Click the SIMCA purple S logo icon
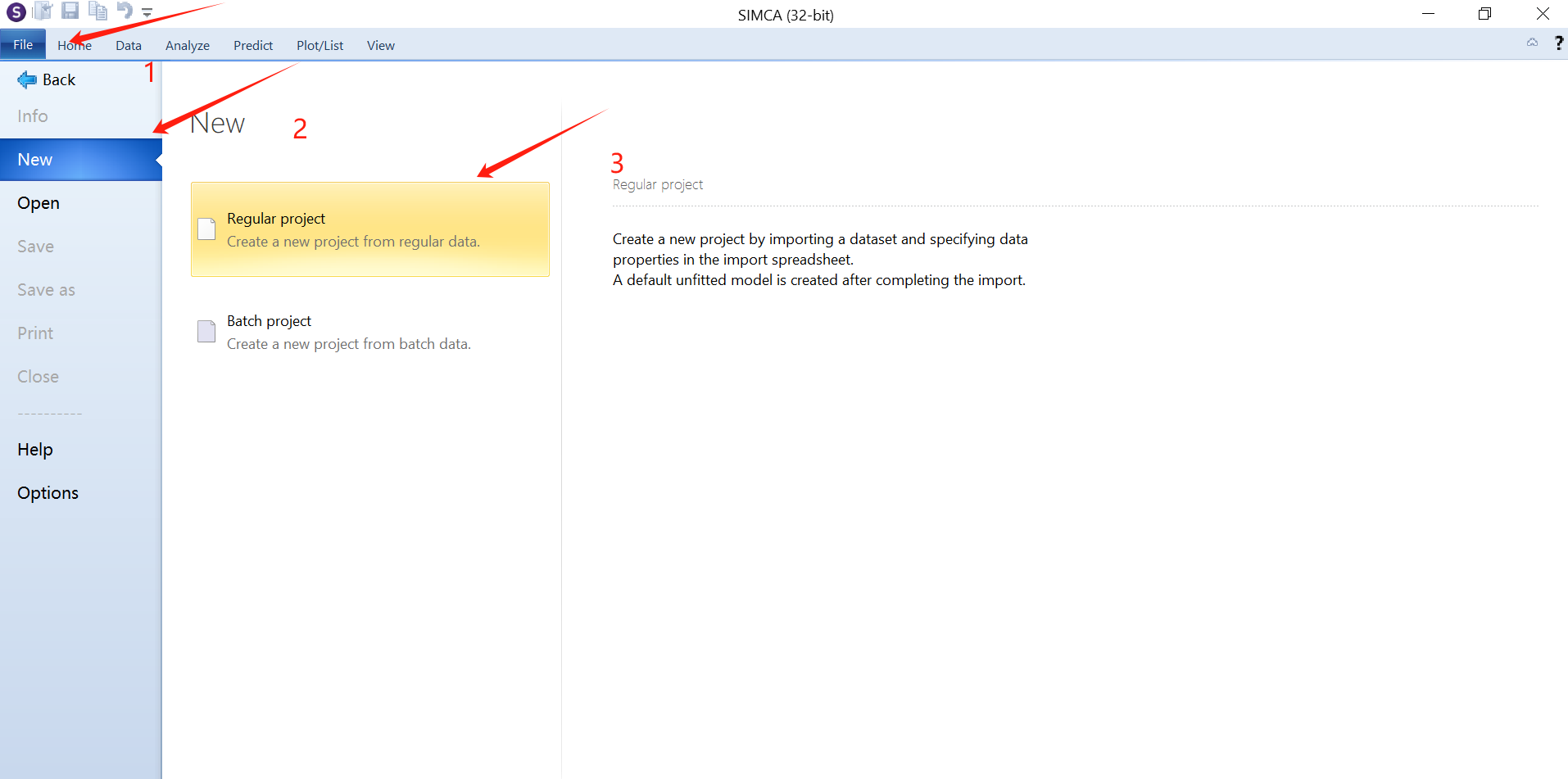The width and height of the screenshot is (1568, 779). (16, 12)
